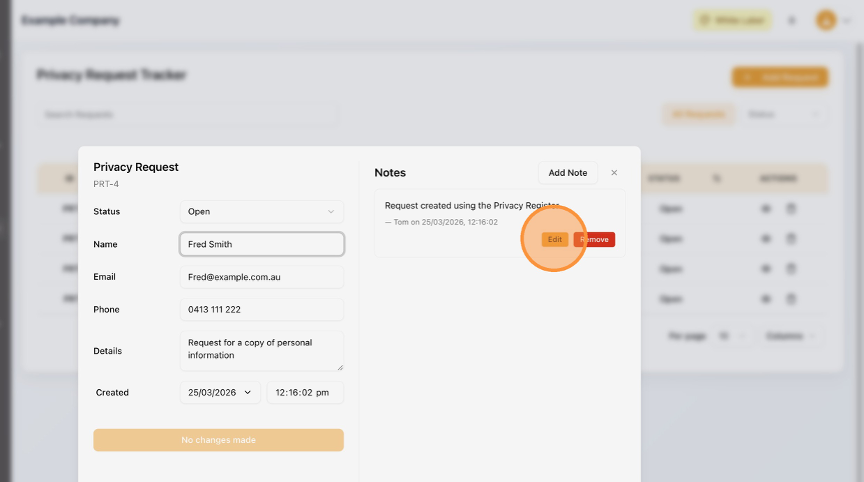Focus the Phone number field
Image resolution: width=864 pixels, height=482 pixels.
(x=261, y=310)
